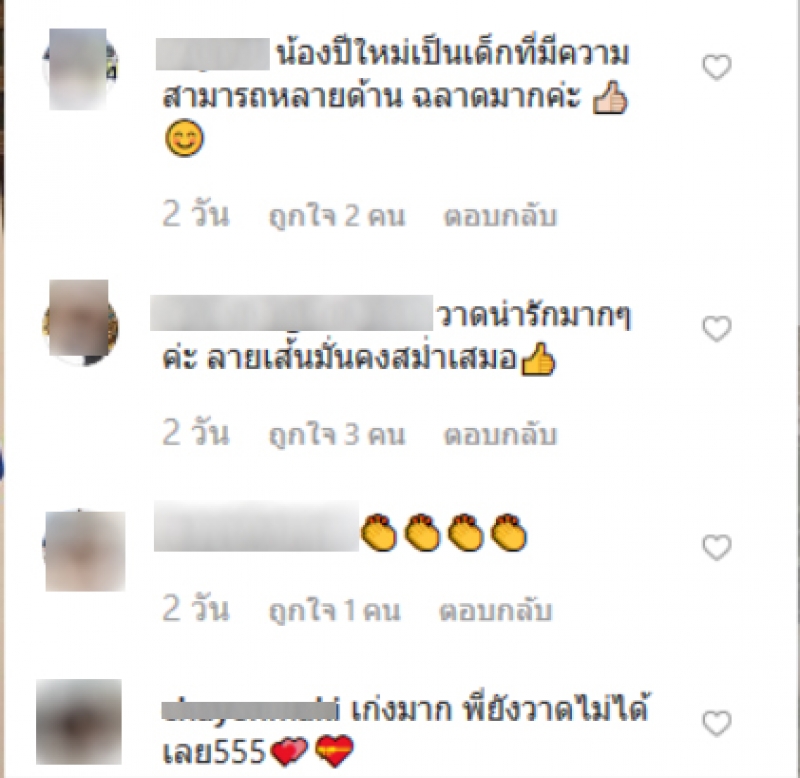
Task: Click ตอบกลับ under the clapping emoji comment
Action: pyautogui.click(x=496, y=611)
